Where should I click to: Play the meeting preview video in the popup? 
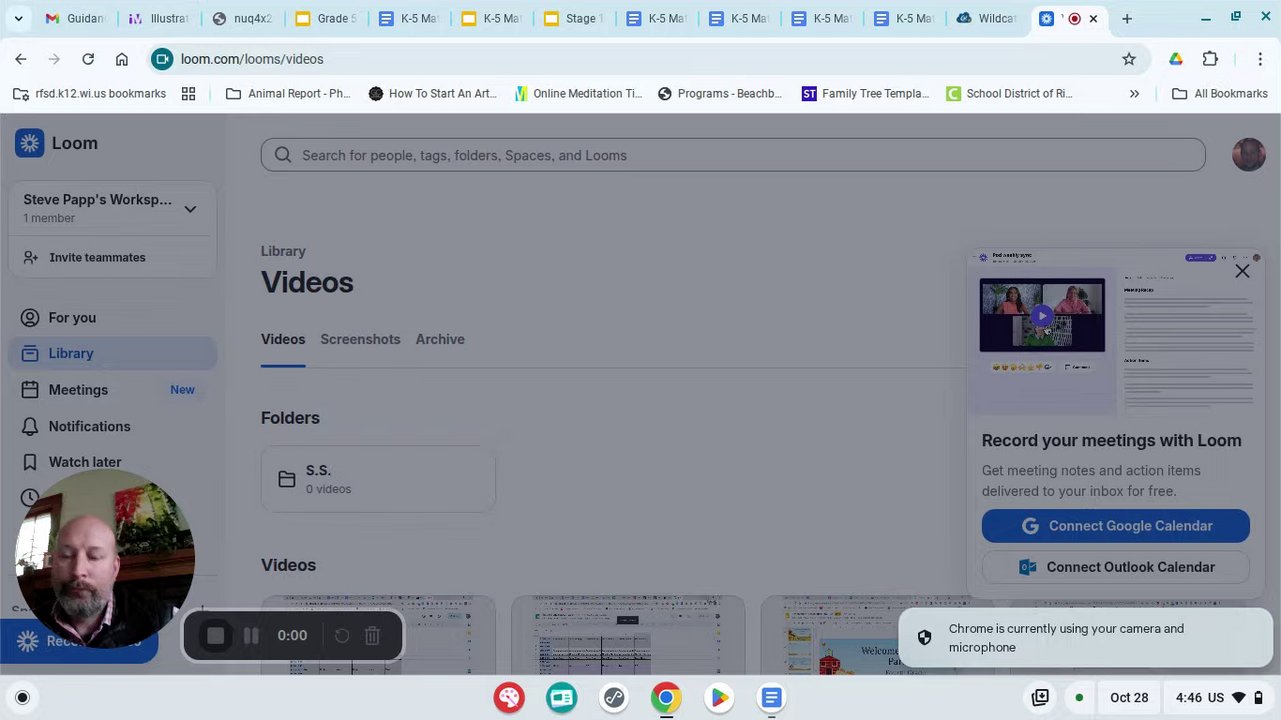tap(1042, 316)
